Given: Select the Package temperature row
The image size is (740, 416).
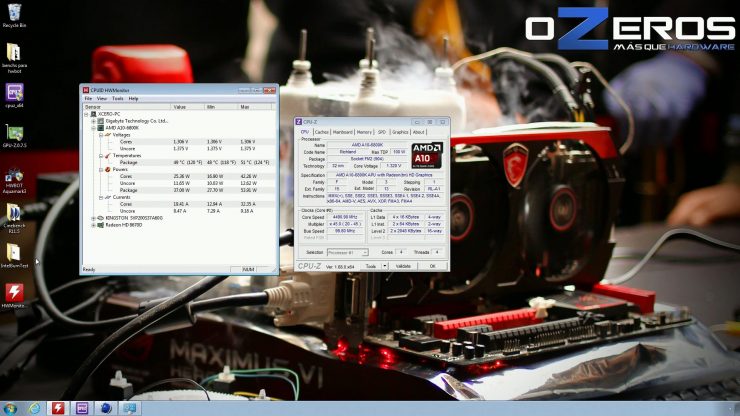Looking at the screenshot, I should (179, 162).
